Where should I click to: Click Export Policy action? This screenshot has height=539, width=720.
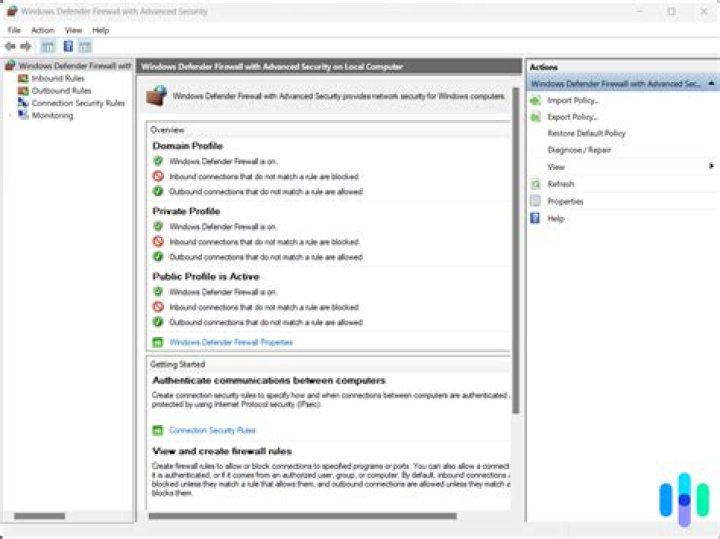click(x=573, y=117)
